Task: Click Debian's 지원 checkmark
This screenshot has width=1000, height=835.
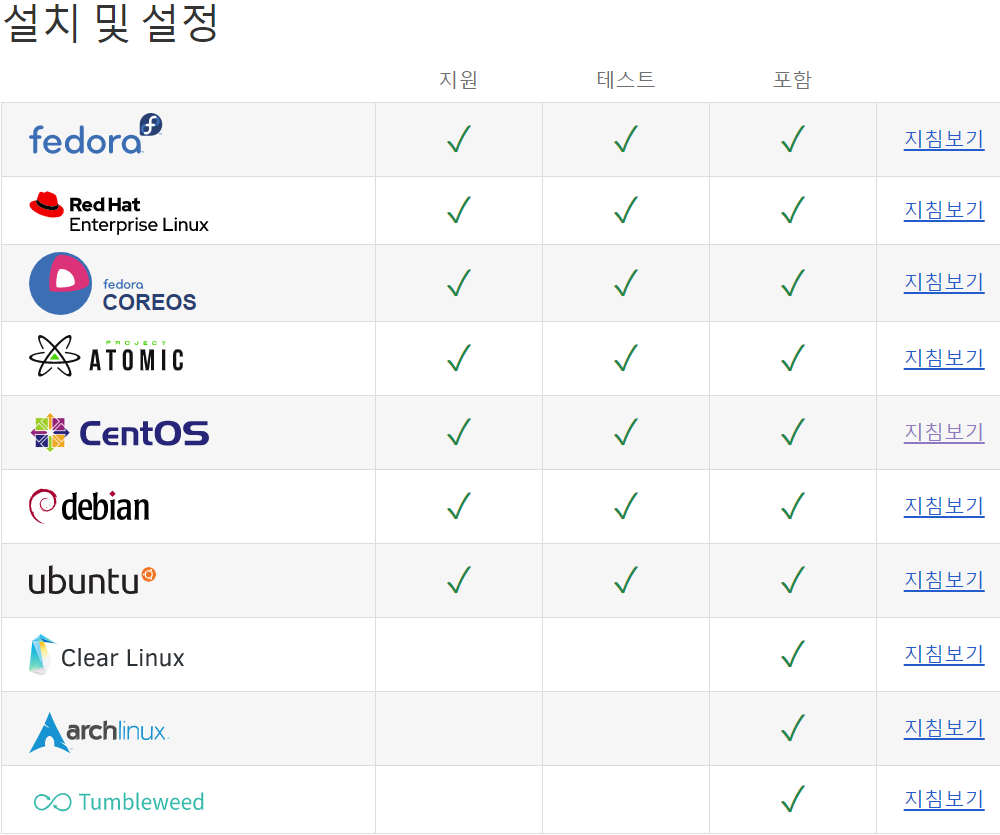Action: point(459,505)
